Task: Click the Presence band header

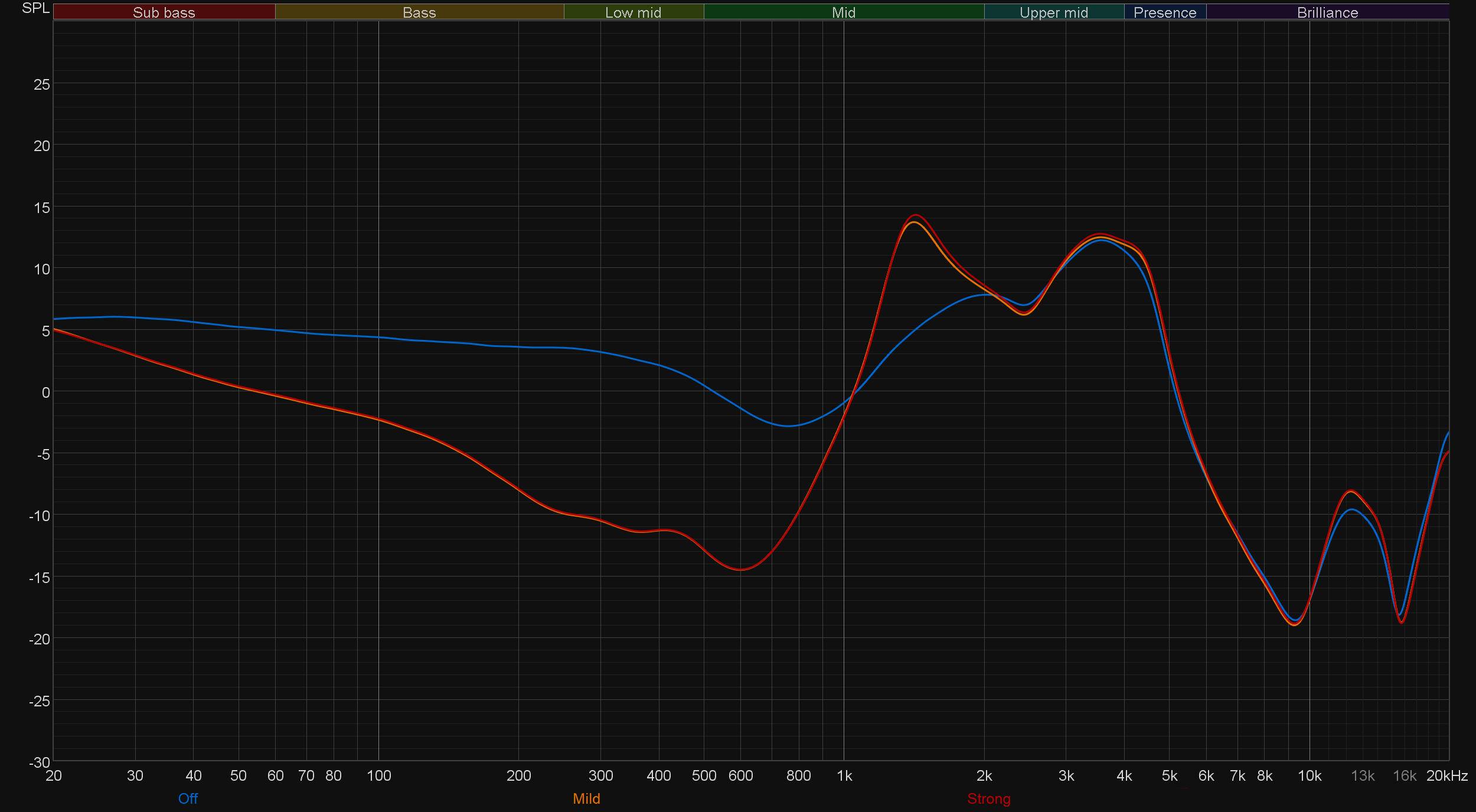Action: pos(1165,12)
